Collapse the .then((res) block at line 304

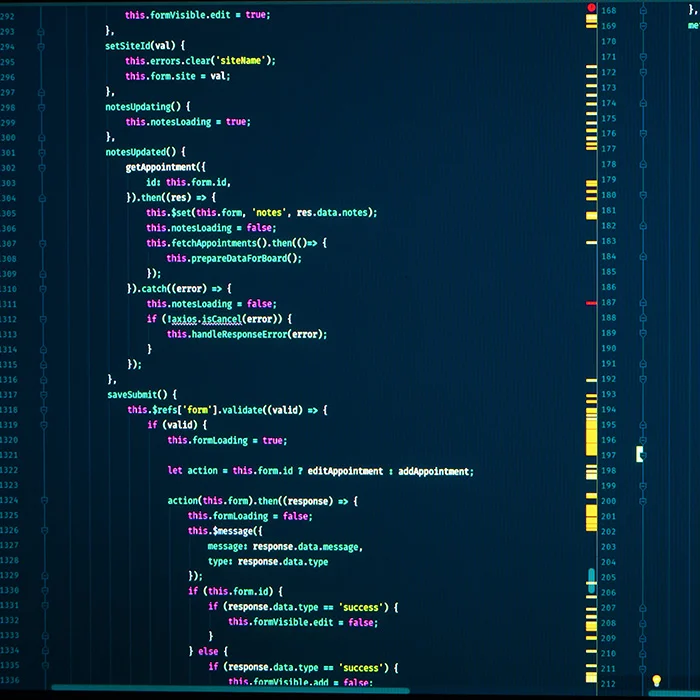41,197
